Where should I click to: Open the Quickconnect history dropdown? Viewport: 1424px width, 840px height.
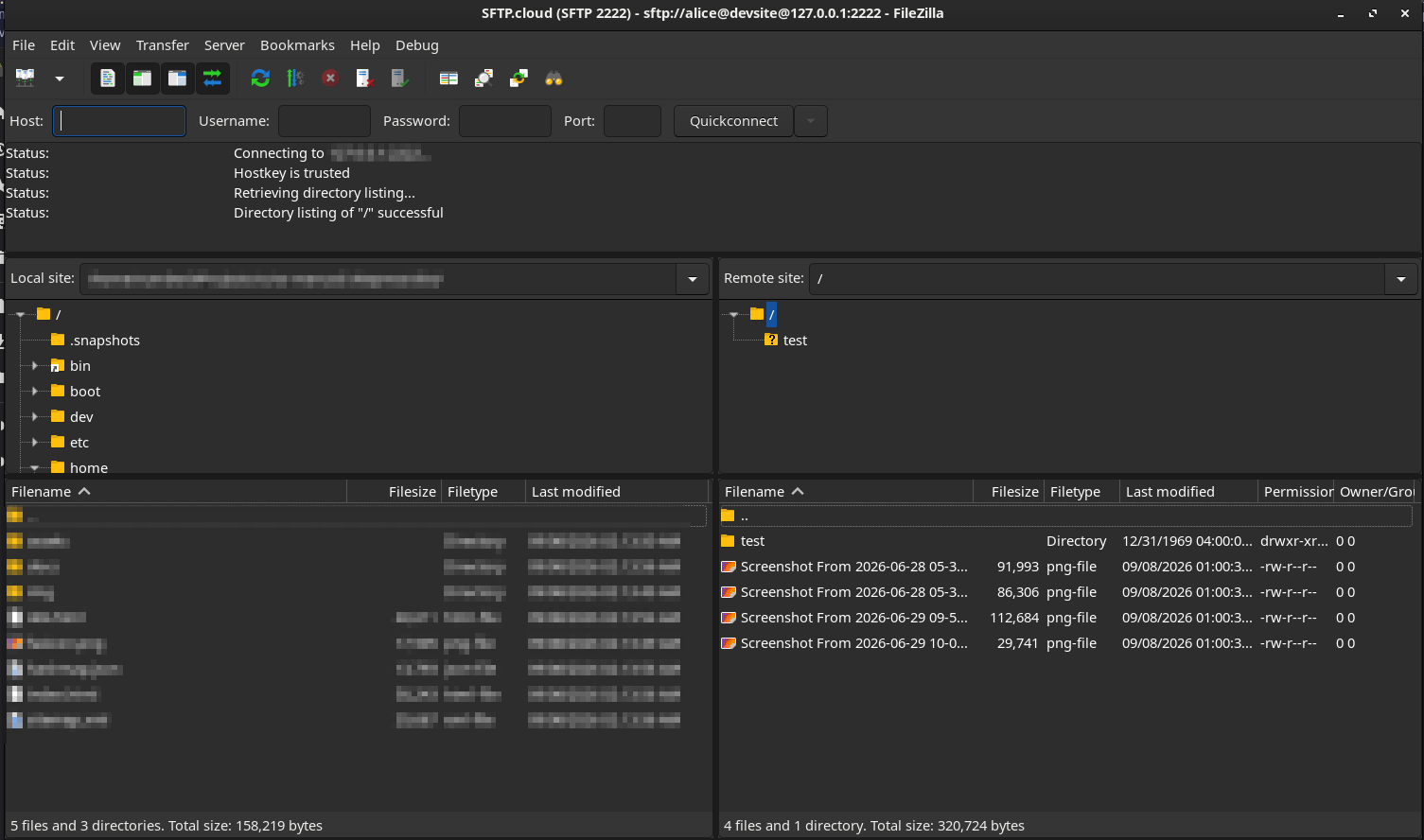pos(811,121)
